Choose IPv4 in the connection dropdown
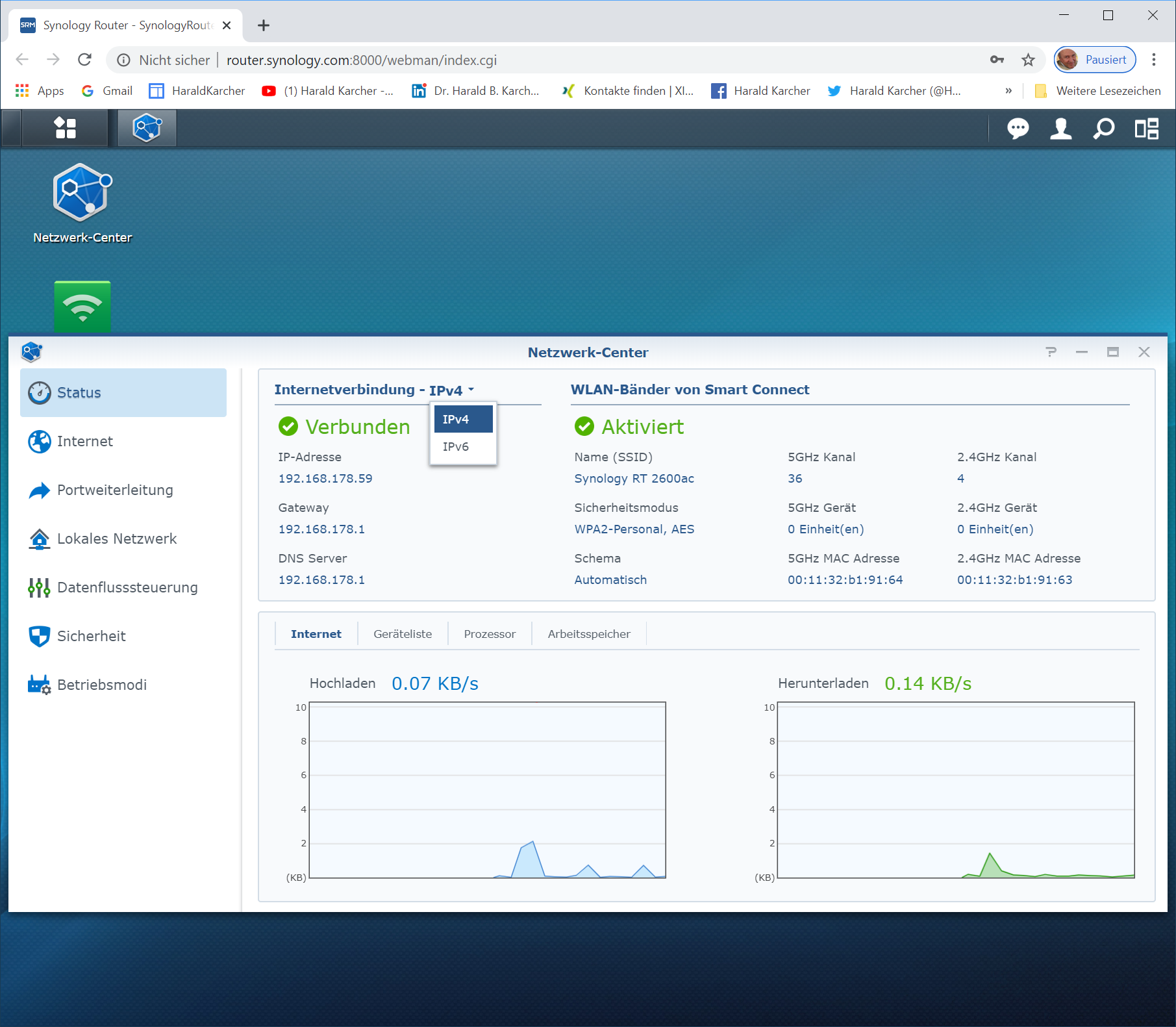Image resolution: width=1176 pixels, height=1027 pixels. pos(463,420)
